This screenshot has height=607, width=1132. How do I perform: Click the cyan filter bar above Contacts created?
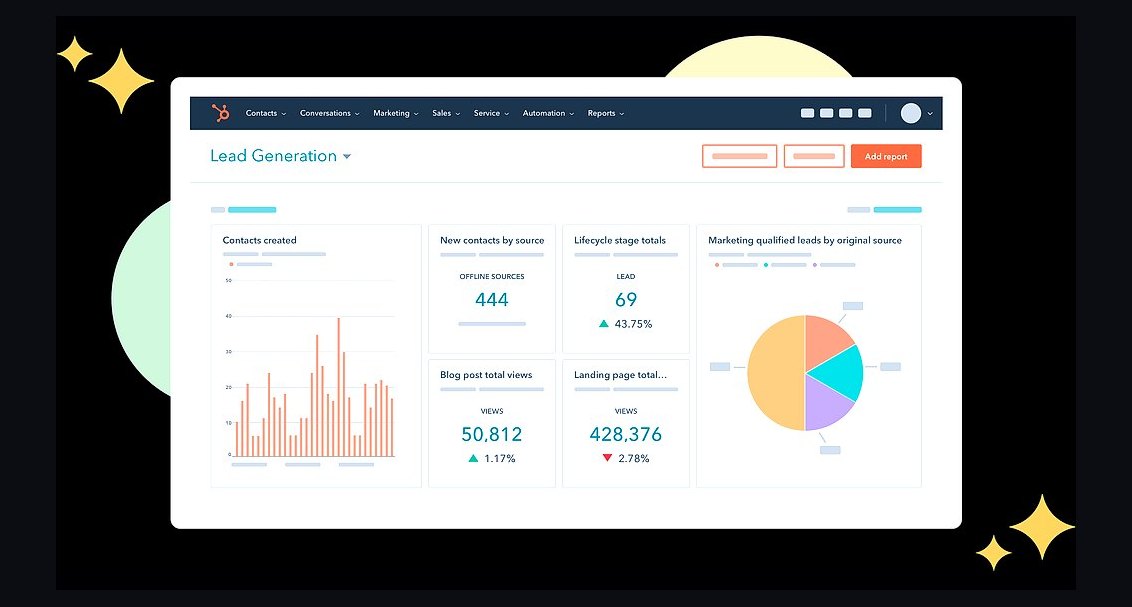point(252,210)
